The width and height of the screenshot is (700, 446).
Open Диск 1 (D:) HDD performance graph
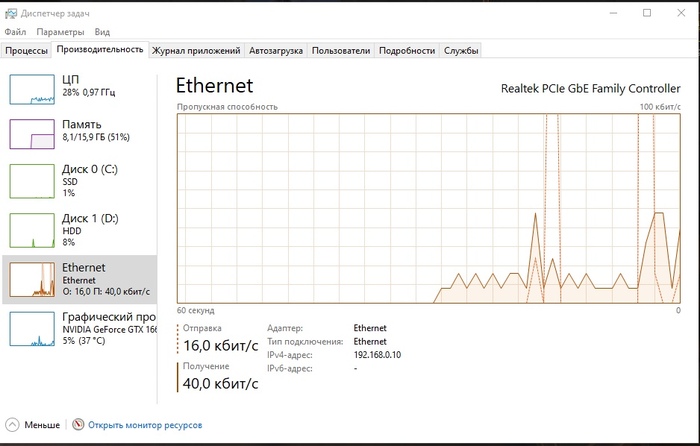32,230
